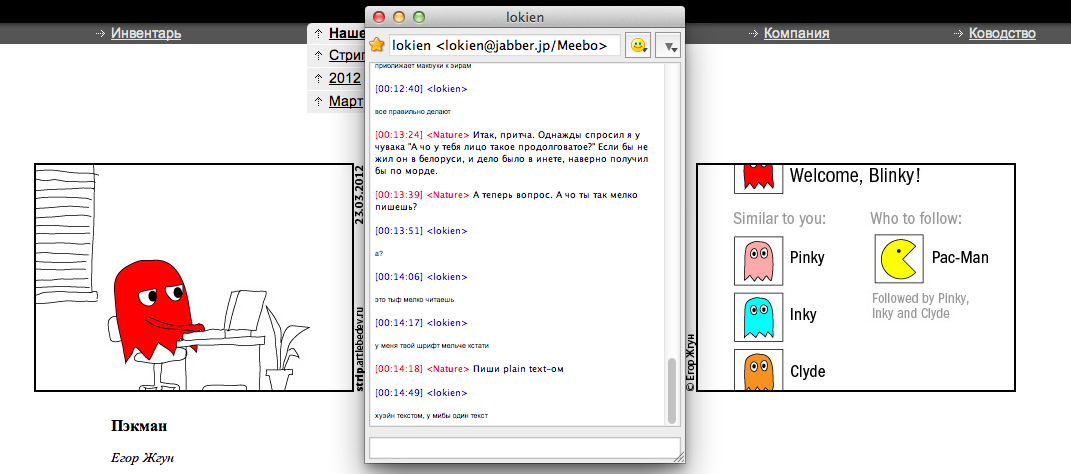Click the lokien window title
Image resolution: width=1071 pixels, height=474 pixels.
(525, 17)
